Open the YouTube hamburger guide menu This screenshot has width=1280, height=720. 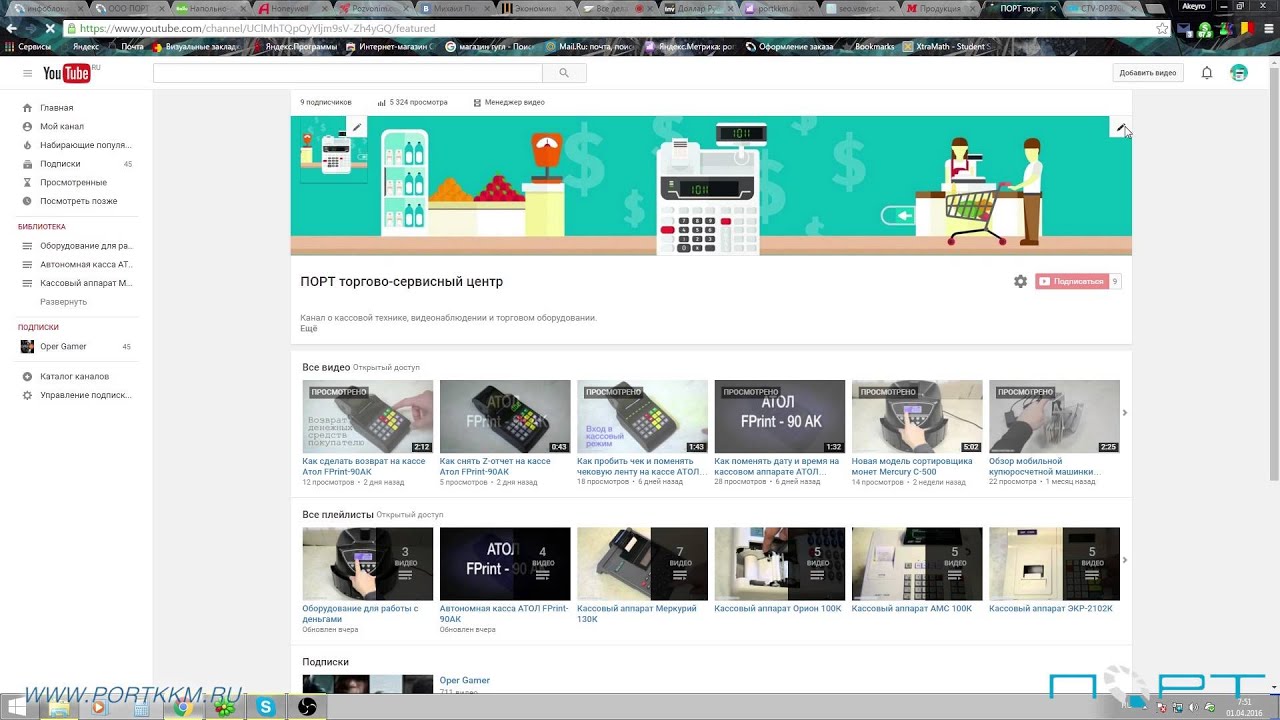(28, 73)
